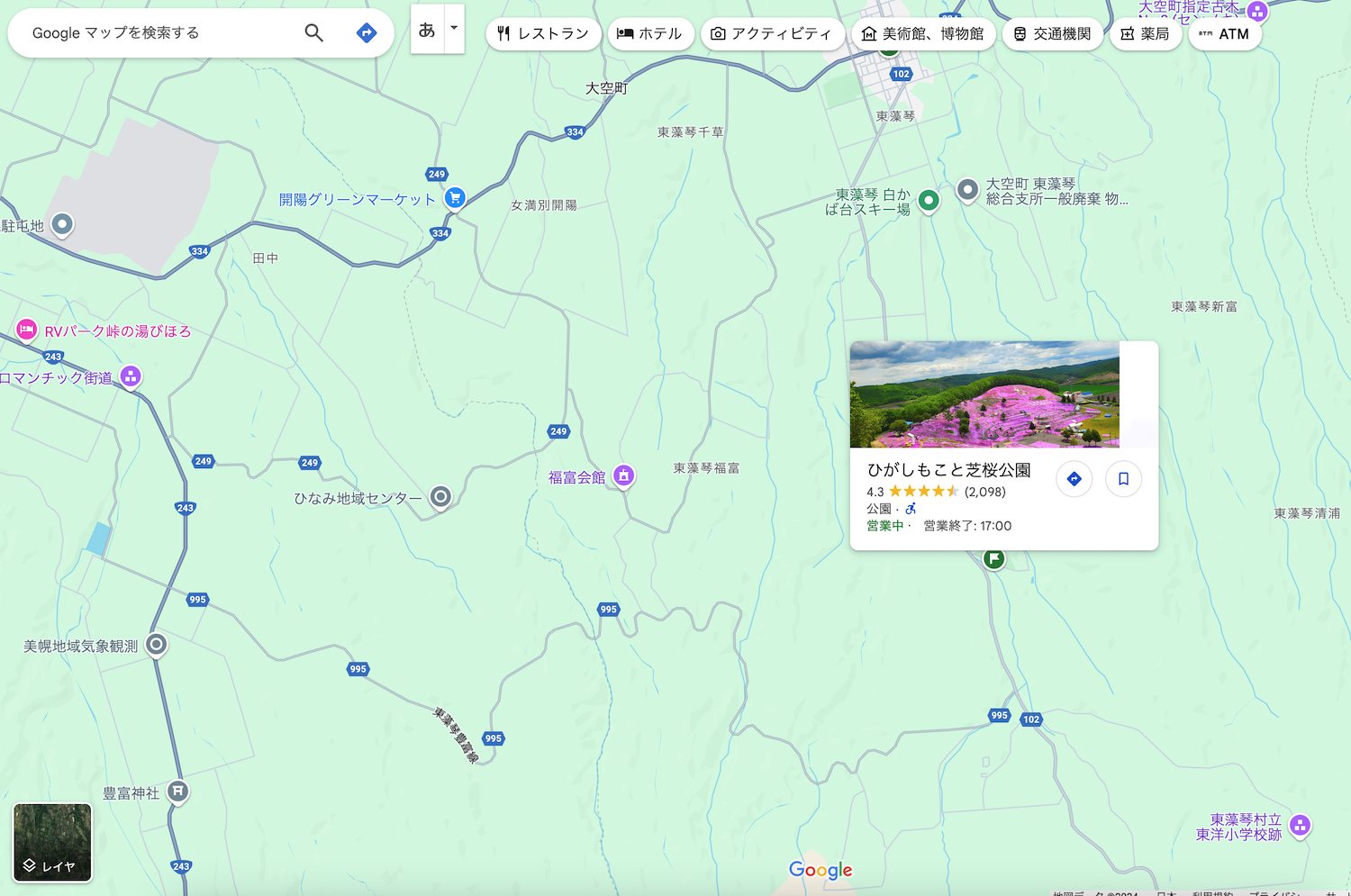Filter by ホテル category chip
Image resolution: width=1351 pixels, height=896 pixels.
[650, 34]
